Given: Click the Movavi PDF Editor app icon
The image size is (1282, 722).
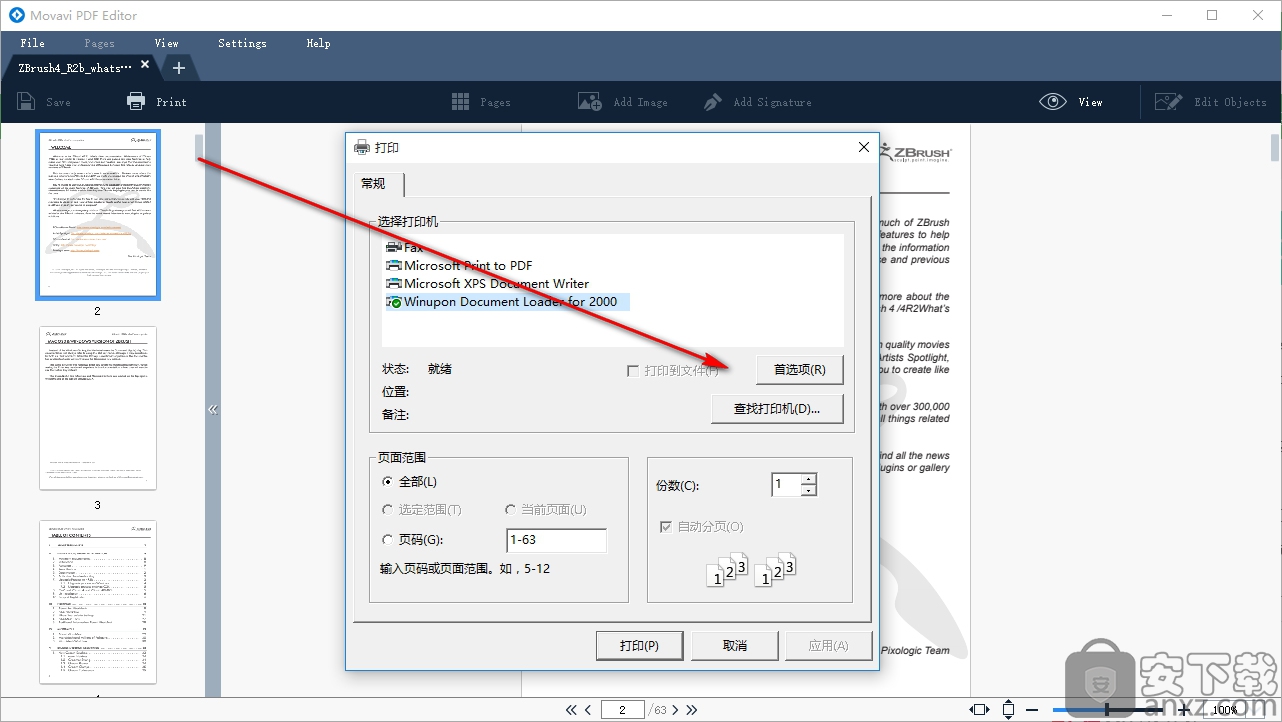Looking at the screenshot, I should tap(16, 16).
